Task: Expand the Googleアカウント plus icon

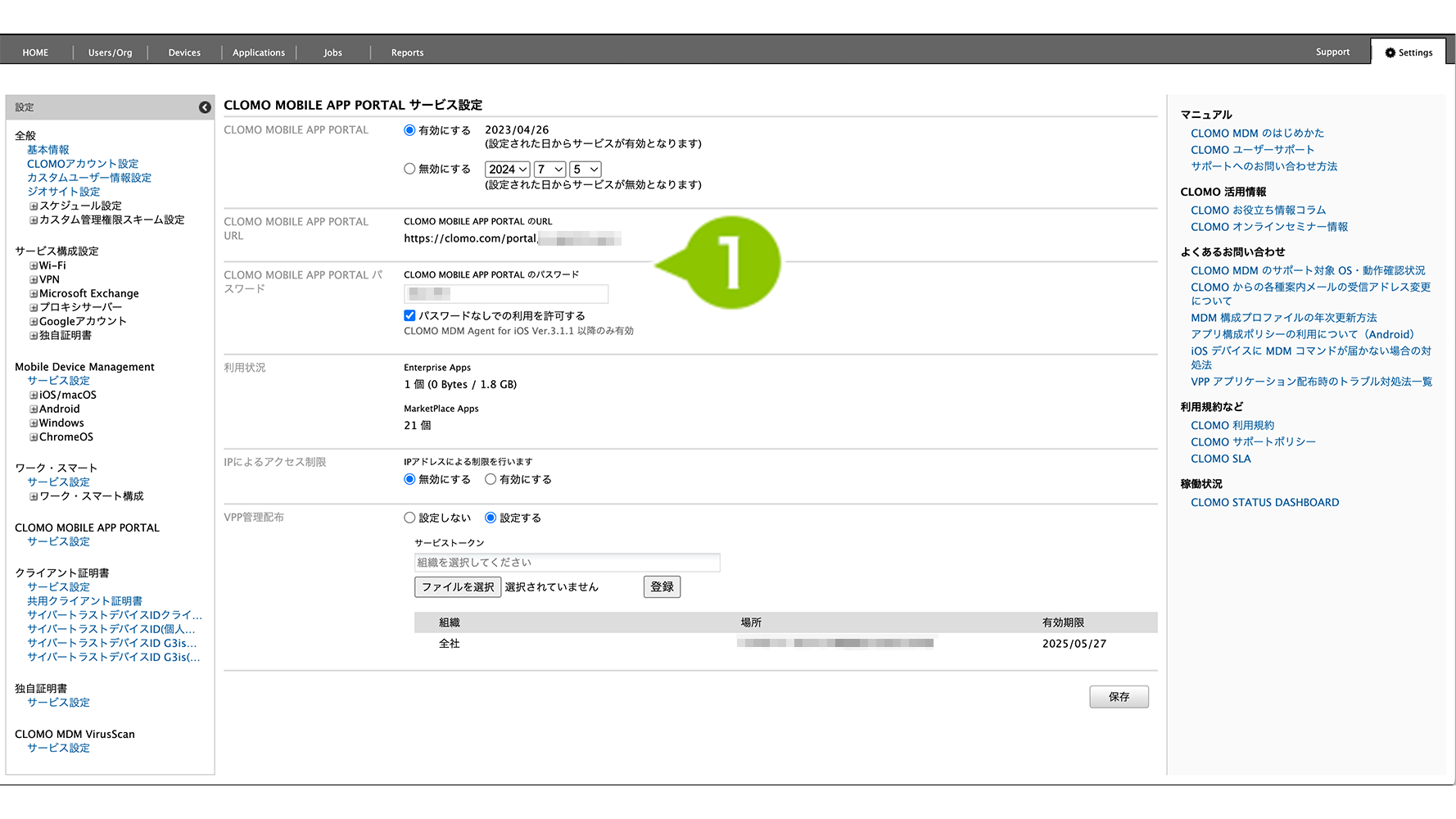Action: (x=34, y=322)
